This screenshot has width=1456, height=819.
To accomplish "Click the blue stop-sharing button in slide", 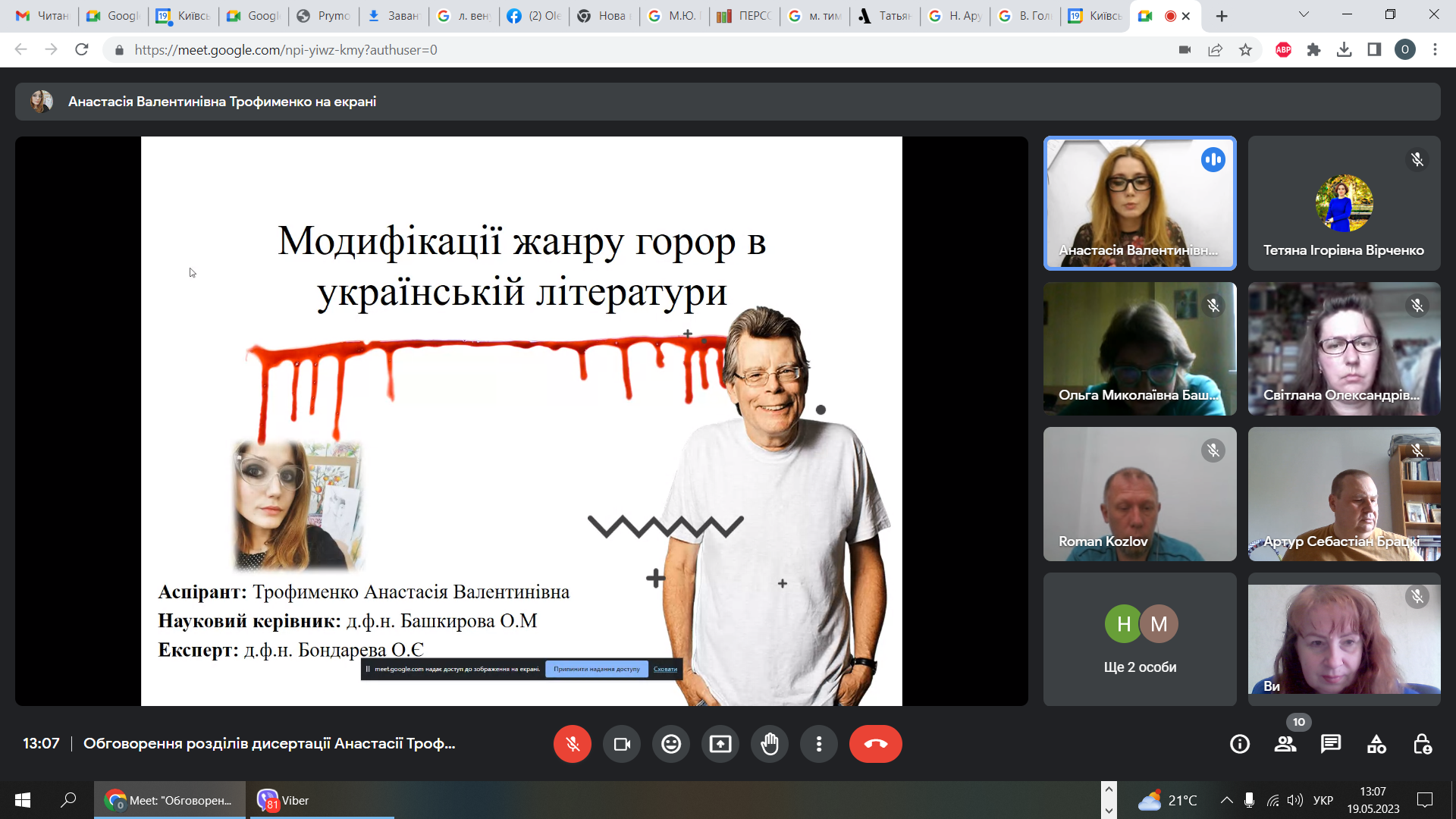I will (x=596, y=669).
